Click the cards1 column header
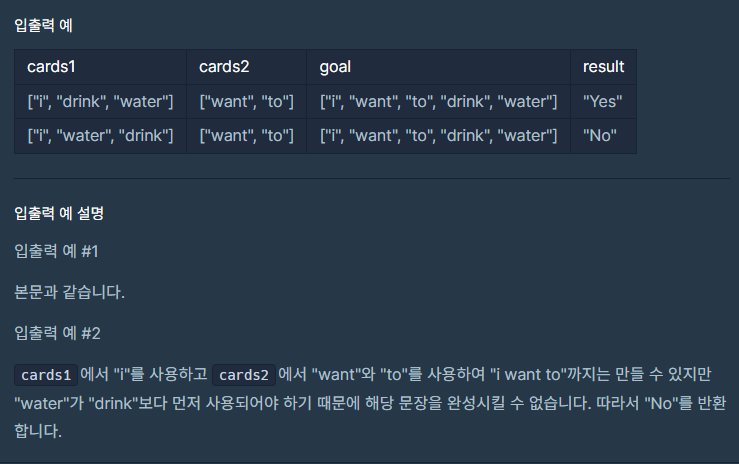The image size is (739, 464). pyautogui.click(x=100, y=67)
